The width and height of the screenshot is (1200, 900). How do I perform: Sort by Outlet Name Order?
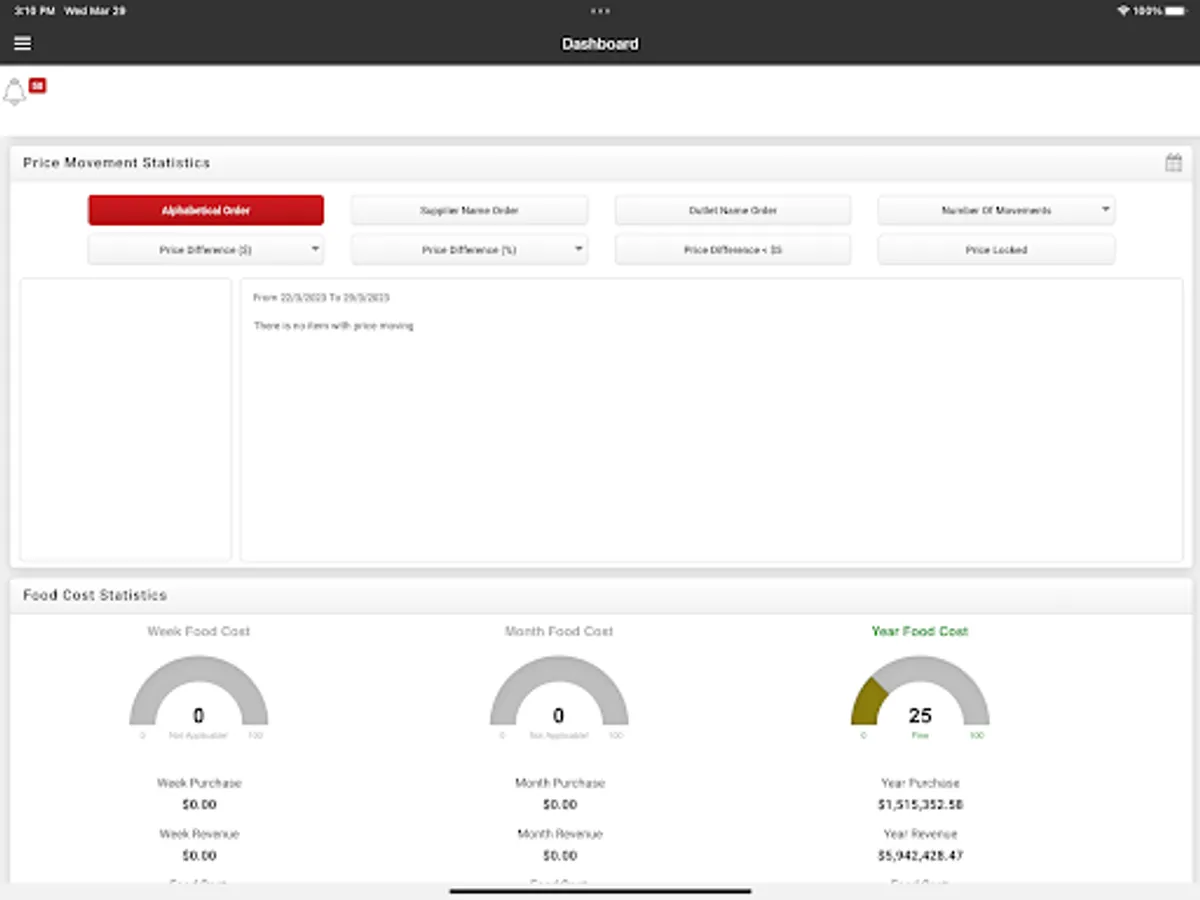[733, 211]
